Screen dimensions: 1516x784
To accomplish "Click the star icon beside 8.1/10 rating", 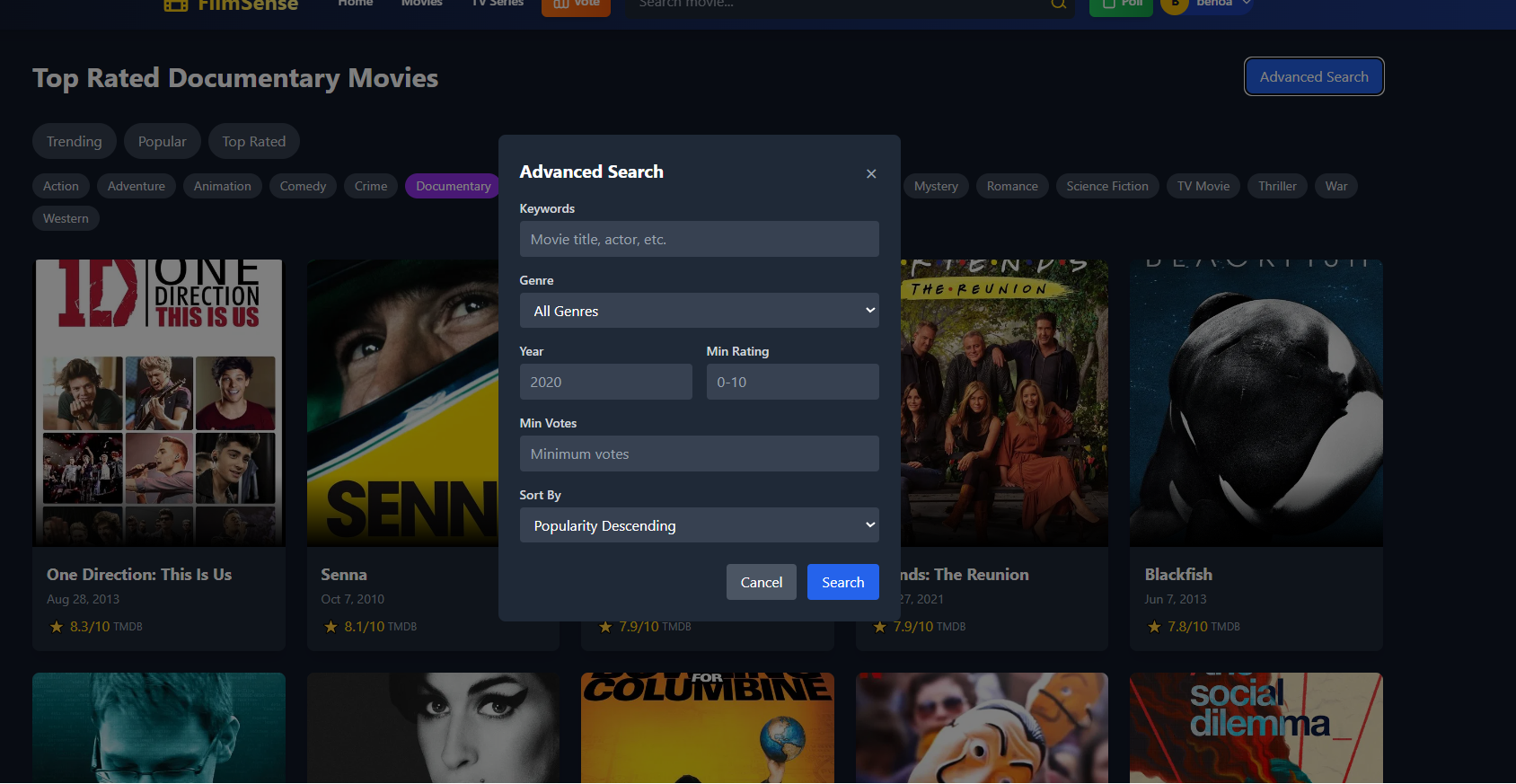I will click(331, 627).
